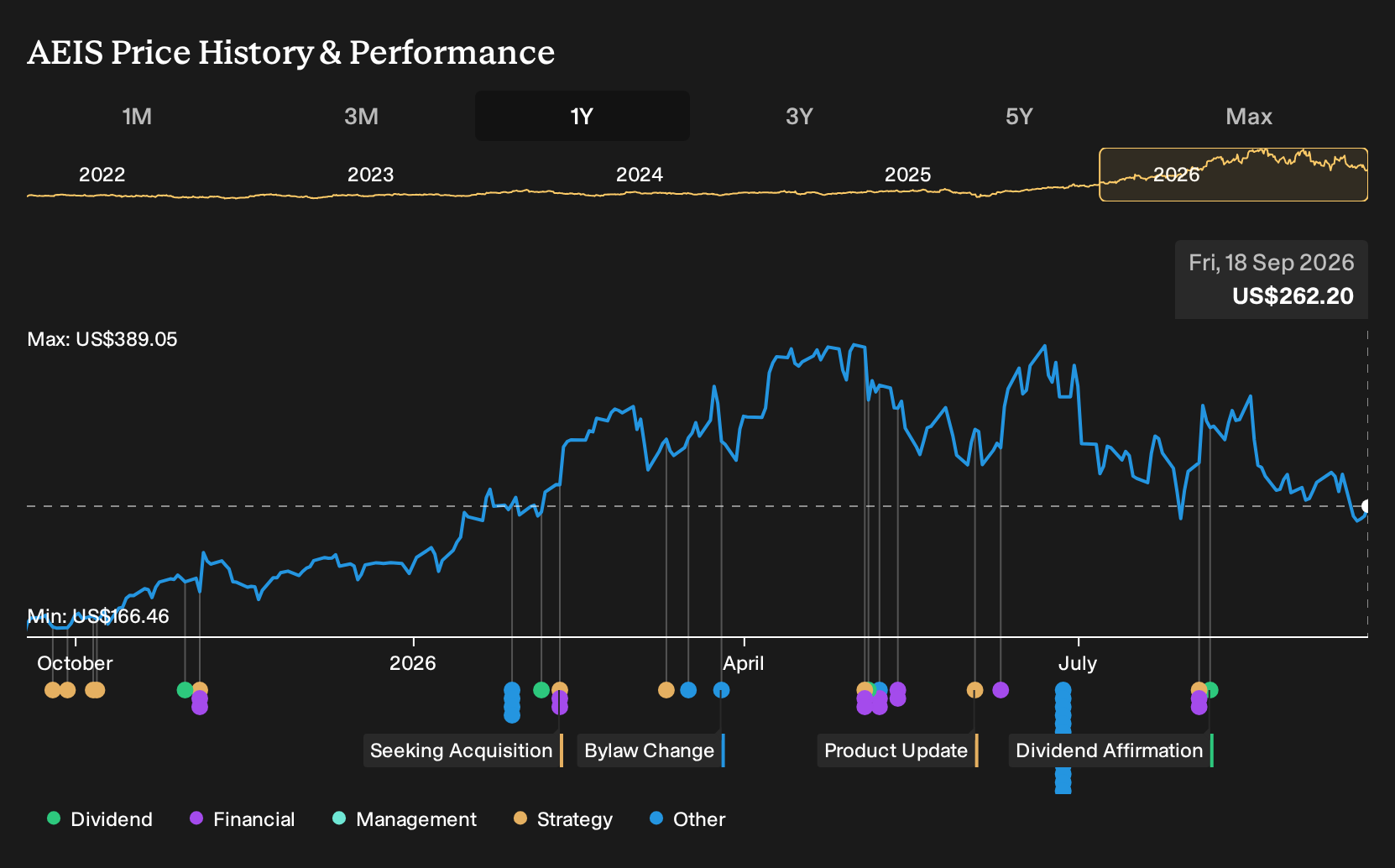This screenshot has height=868, width=1395.
Task: Click the purple Financial dot after Product Update
Action: coord(1001,690)
